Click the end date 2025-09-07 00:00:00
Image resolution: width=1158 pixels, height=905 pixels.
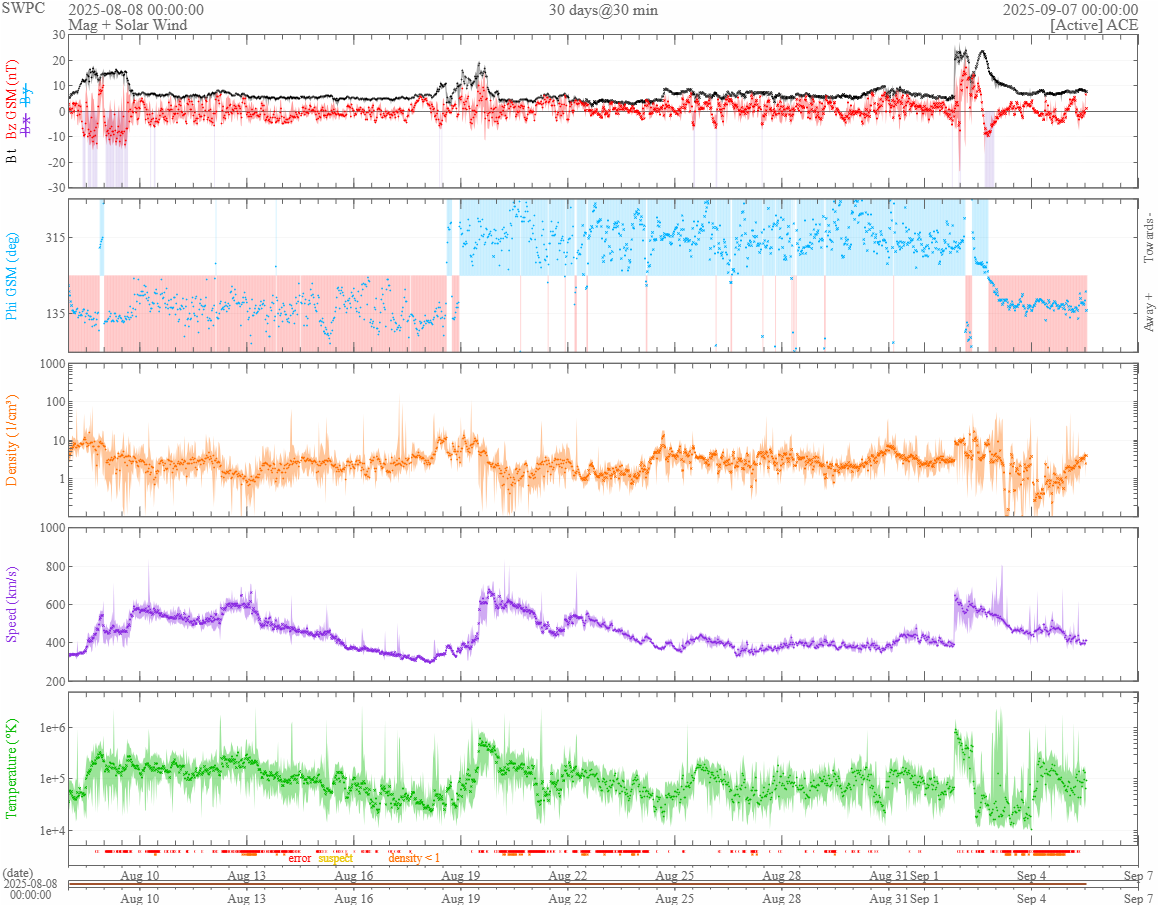pos(1070,10)
